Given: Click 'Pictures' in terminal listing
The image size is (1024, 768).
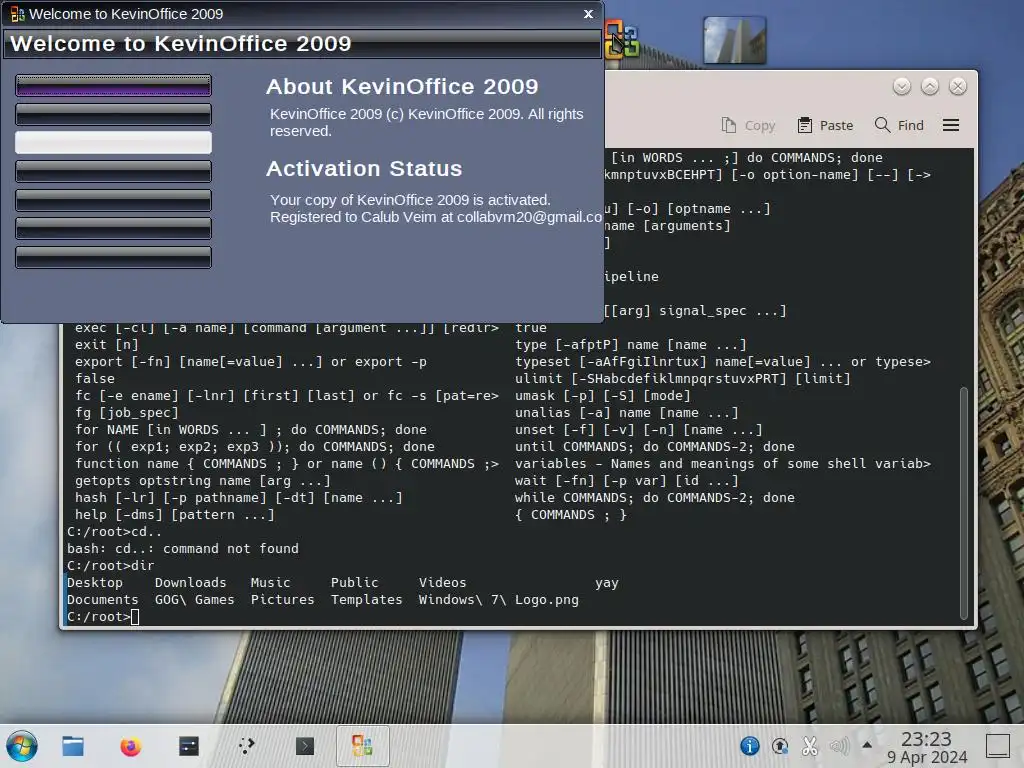Looking at the screenshot, I should (x=282, y=600).
